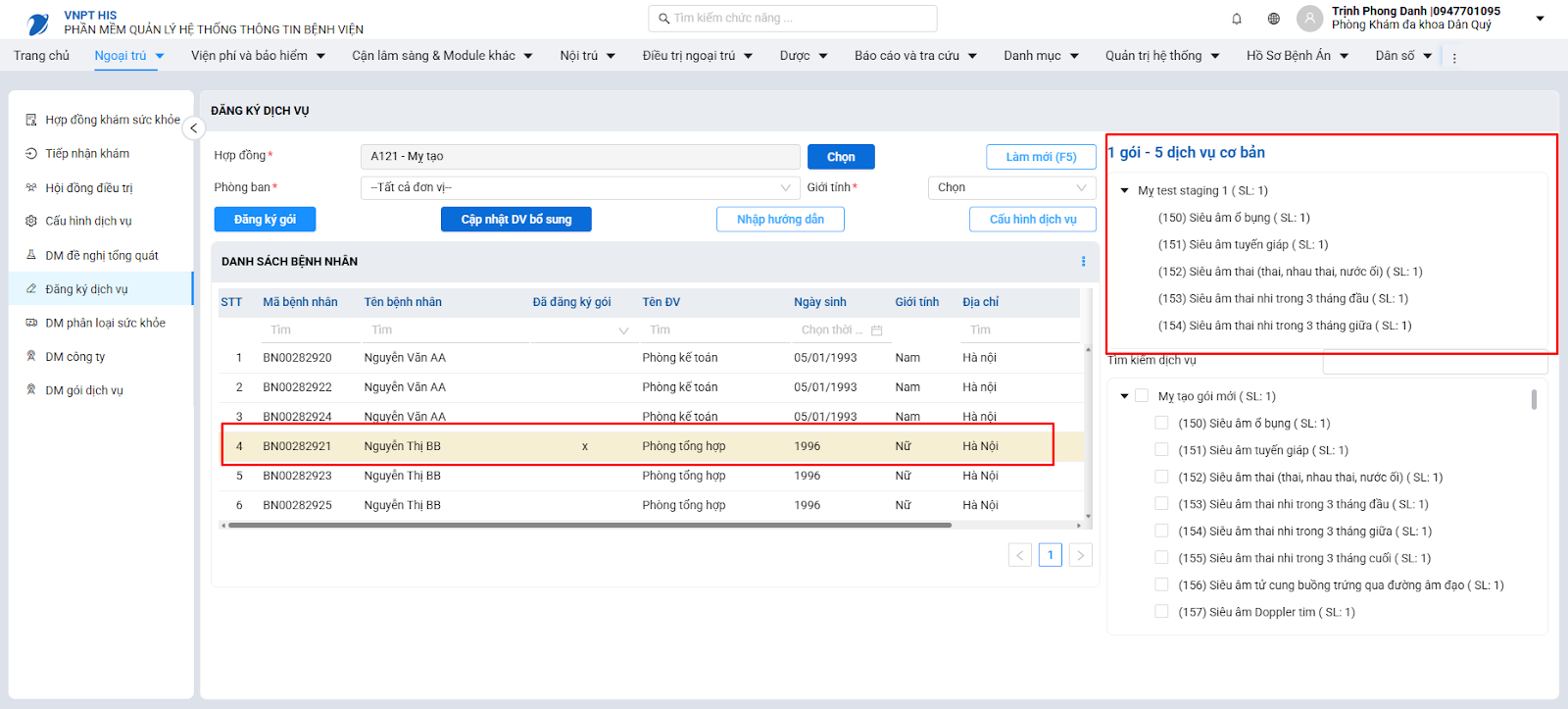Click the Mã bệnh nhân filter field

pyautogui.click(x=311, y=330)
